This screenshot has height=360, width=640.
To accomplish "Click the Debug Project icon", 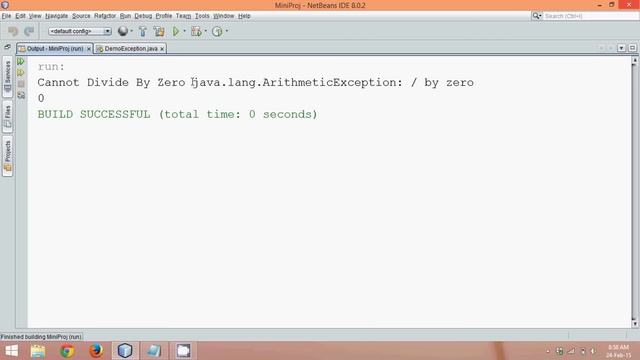I will [x=197, y=31].
